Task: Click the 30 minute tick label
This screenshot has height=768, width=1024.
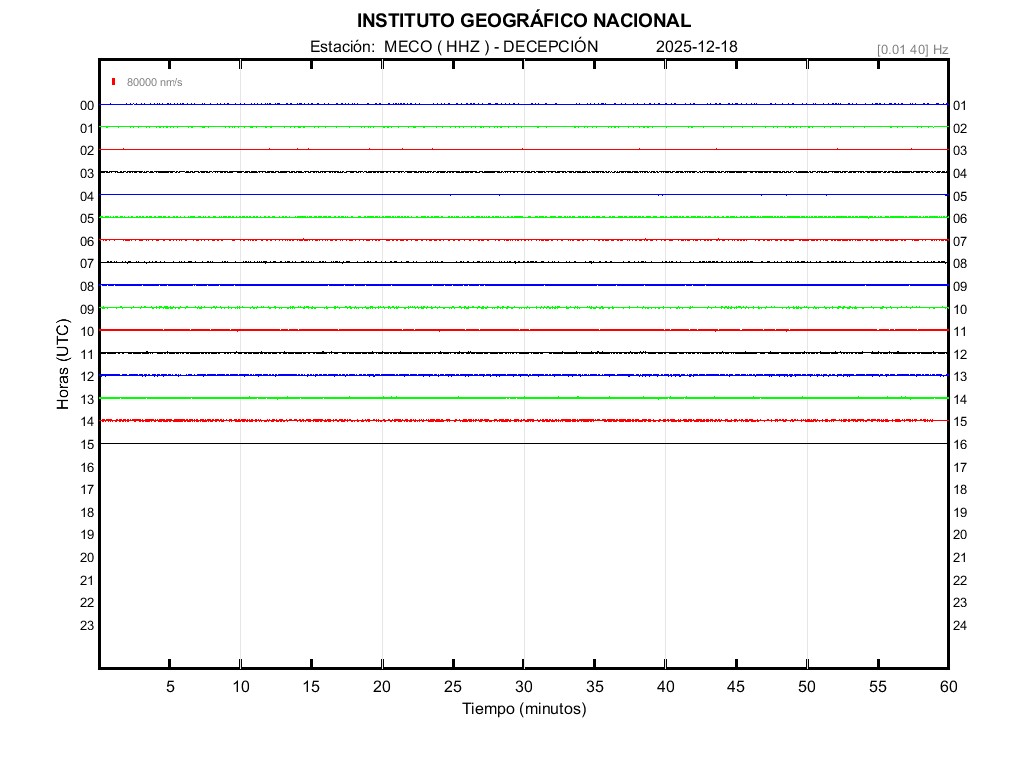Action: [524, 687]
